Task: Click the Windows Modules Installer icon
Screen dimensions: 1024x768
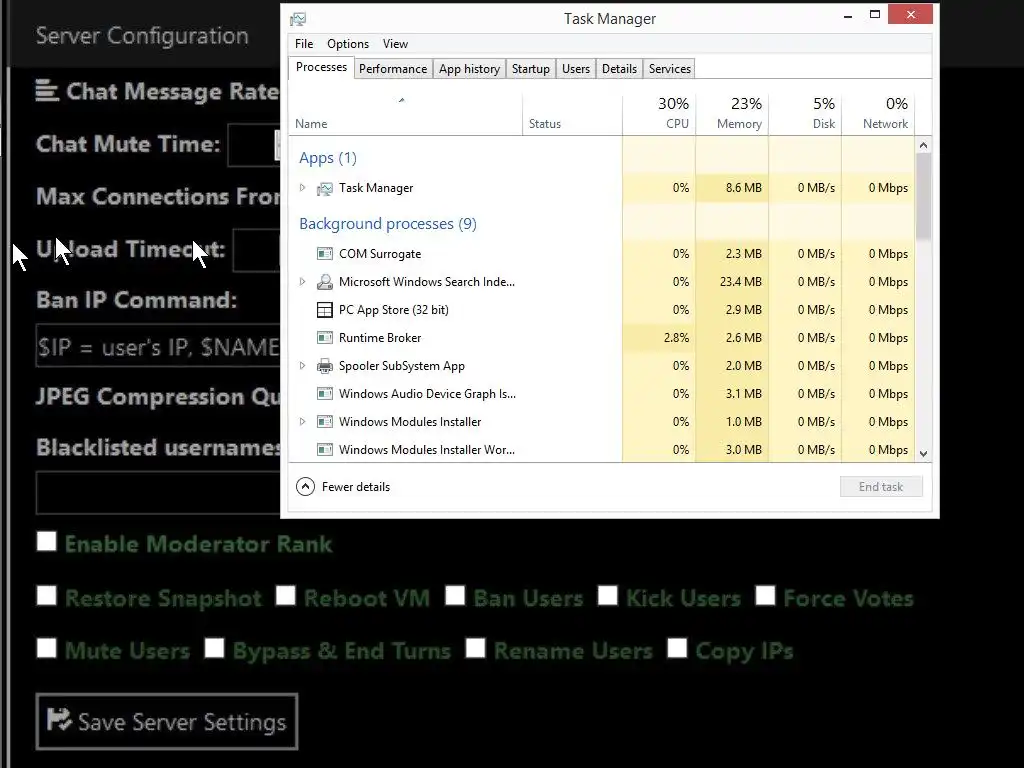Action: (x=325, y=422)
